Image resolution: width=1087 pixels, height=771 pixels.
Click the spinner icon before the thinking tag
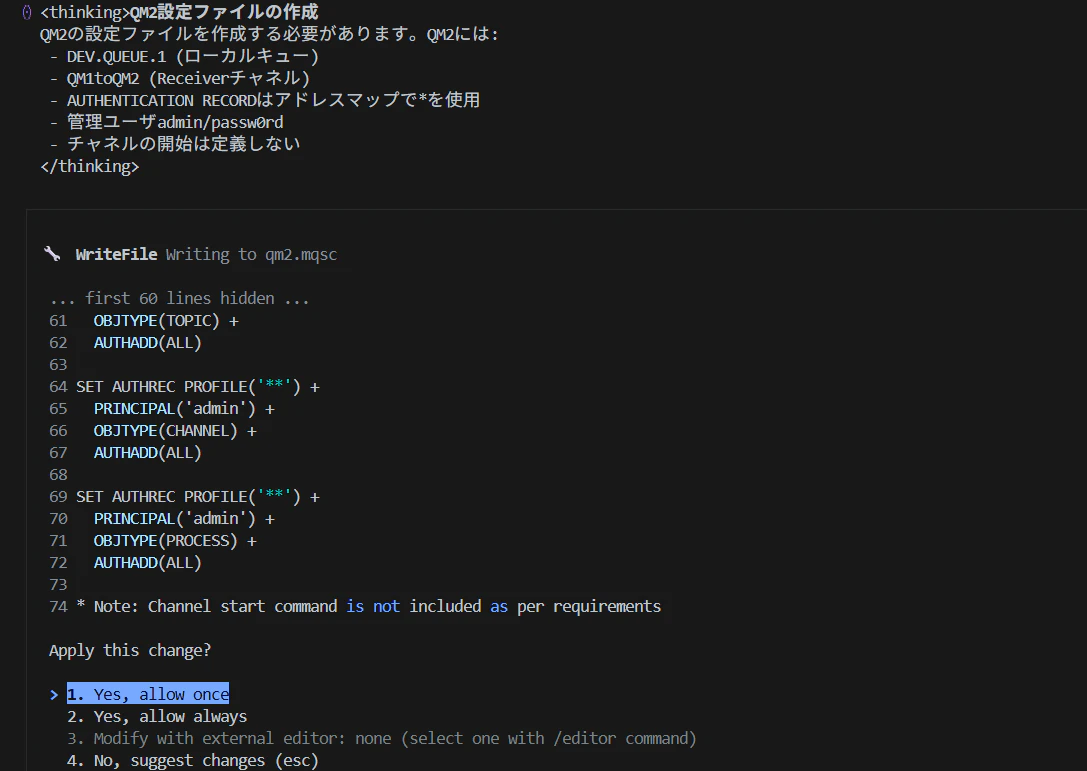(26, 12)
